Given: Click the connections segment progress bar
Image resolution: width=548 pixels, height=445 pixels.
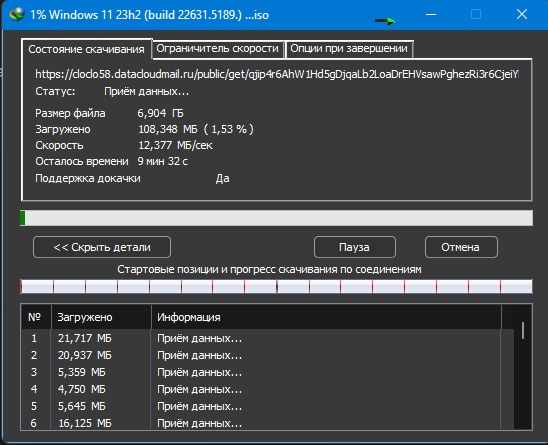Looking at the screenshot, I should [276, 286].
